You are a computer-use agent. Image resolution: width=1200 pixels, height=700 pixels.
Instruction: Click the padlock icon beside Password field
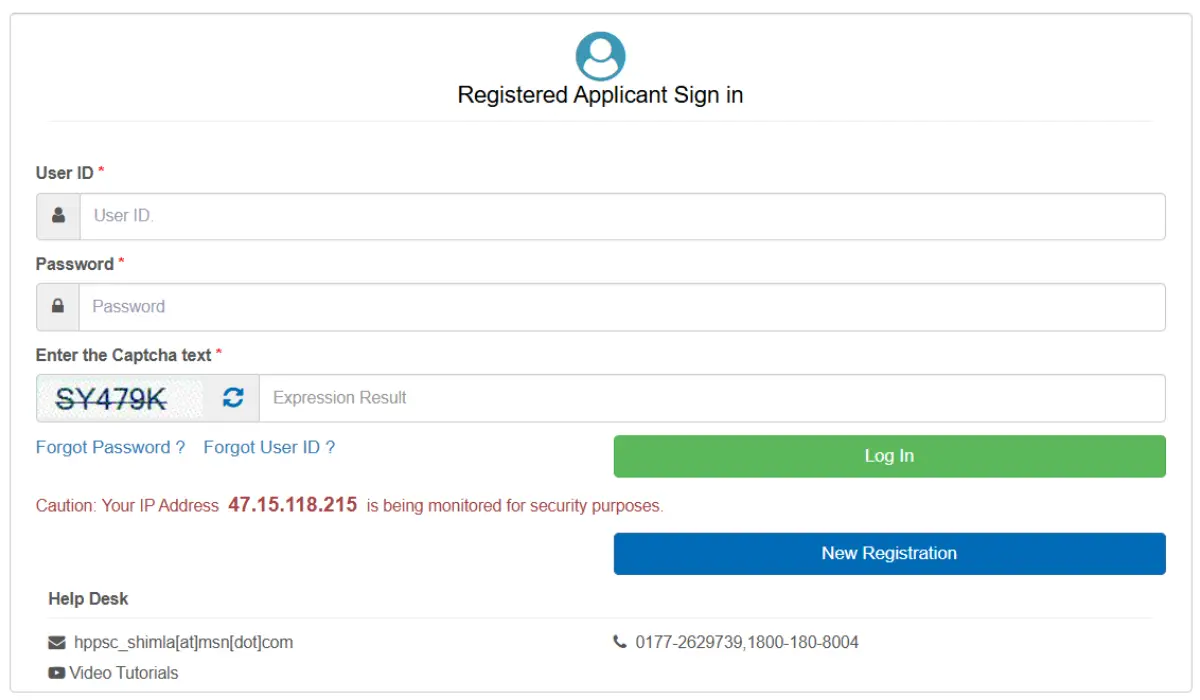point(57,306)
